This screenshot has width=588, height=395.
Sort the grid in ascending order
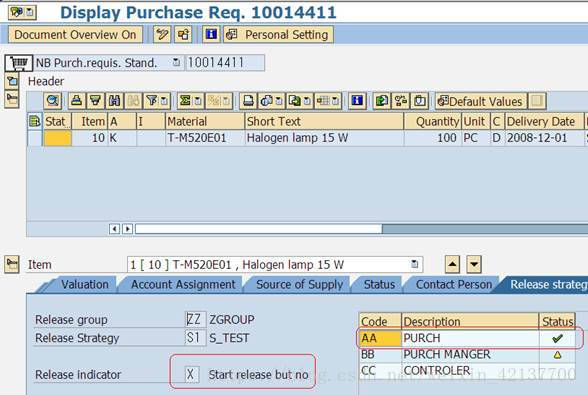click(x=76, y=101)
